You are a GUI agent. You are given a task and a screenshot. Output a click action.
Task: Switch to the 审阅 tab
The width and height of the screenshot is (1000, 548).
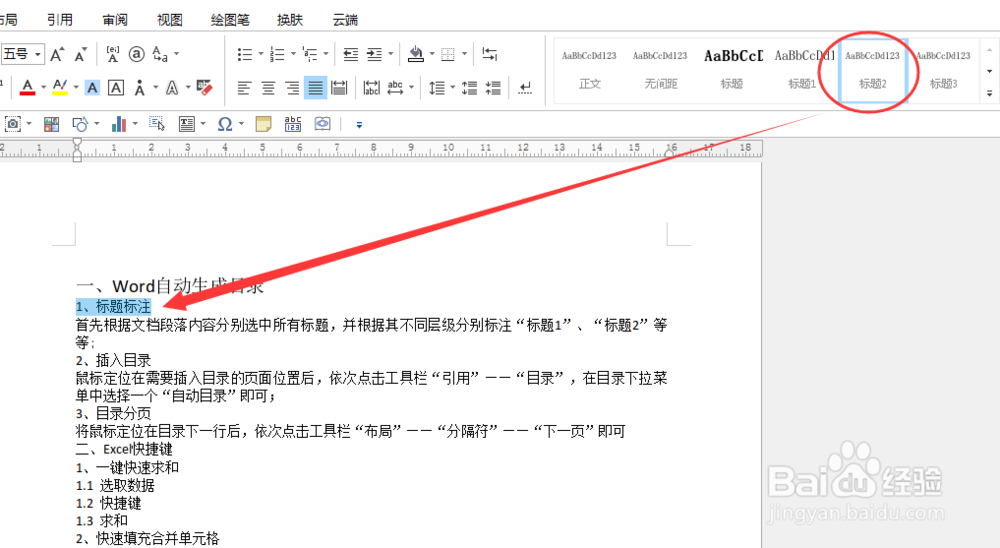click(x=115, y=20)
